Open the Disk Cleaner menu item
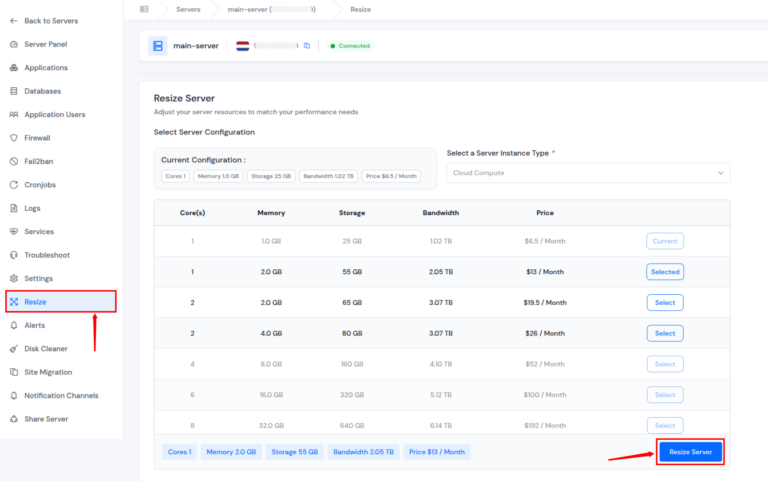Screen dimensions: 768x481 (46, 349)
